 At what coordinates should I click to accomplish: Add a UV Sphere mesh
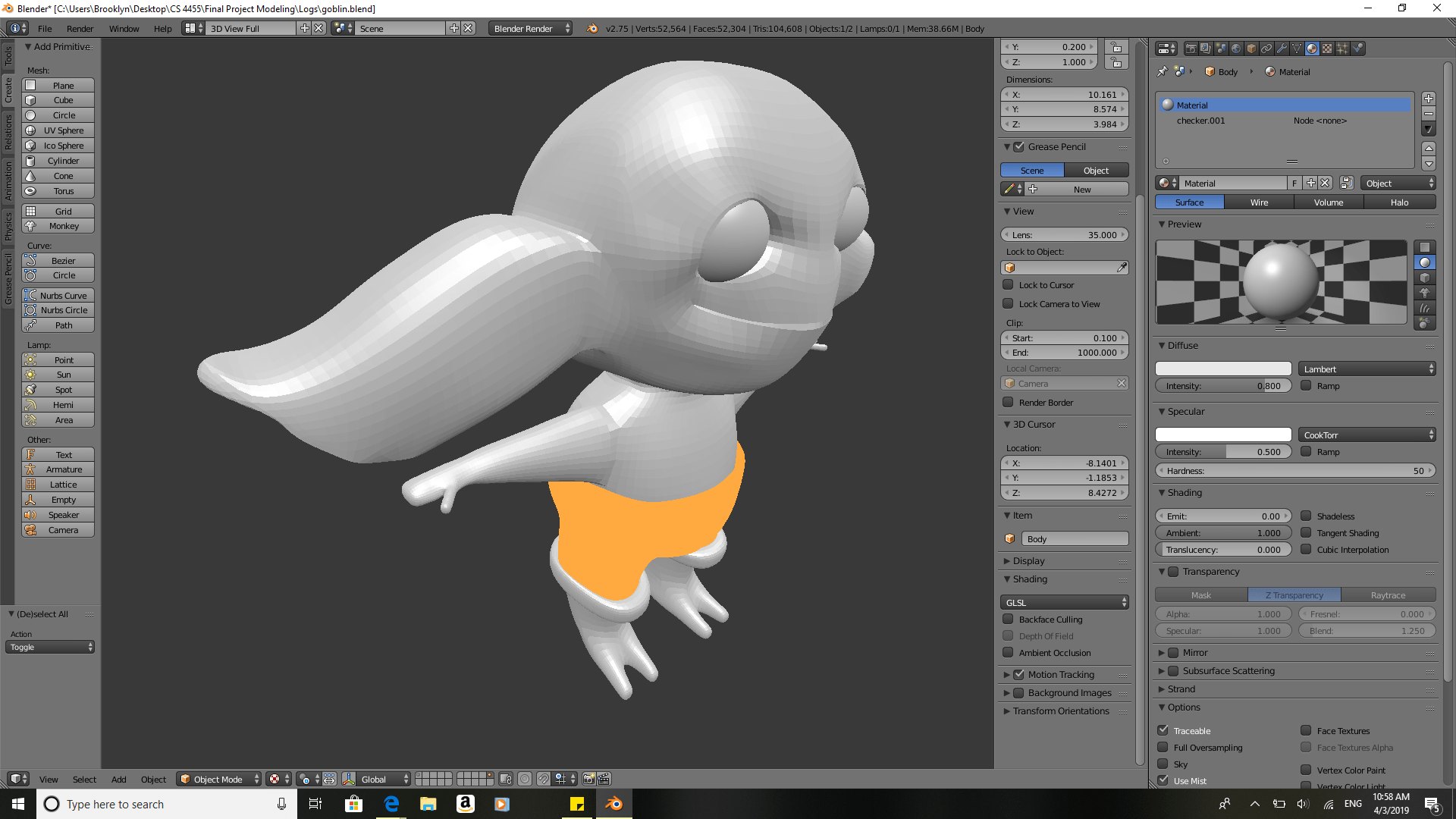(58, 130)
